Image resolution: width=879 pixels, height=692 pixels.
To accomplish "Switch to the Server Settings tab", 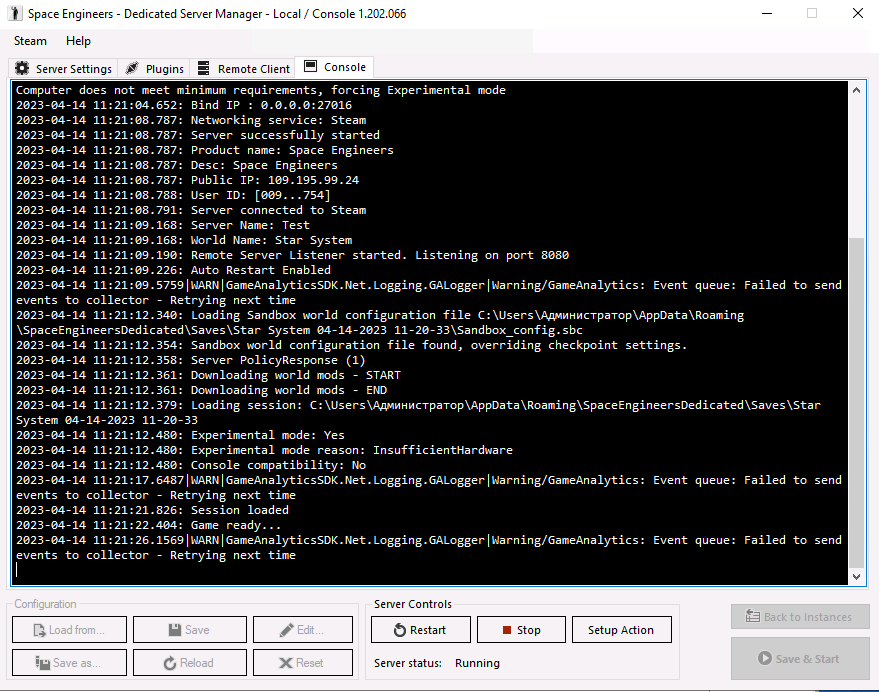I will (64, 69).
